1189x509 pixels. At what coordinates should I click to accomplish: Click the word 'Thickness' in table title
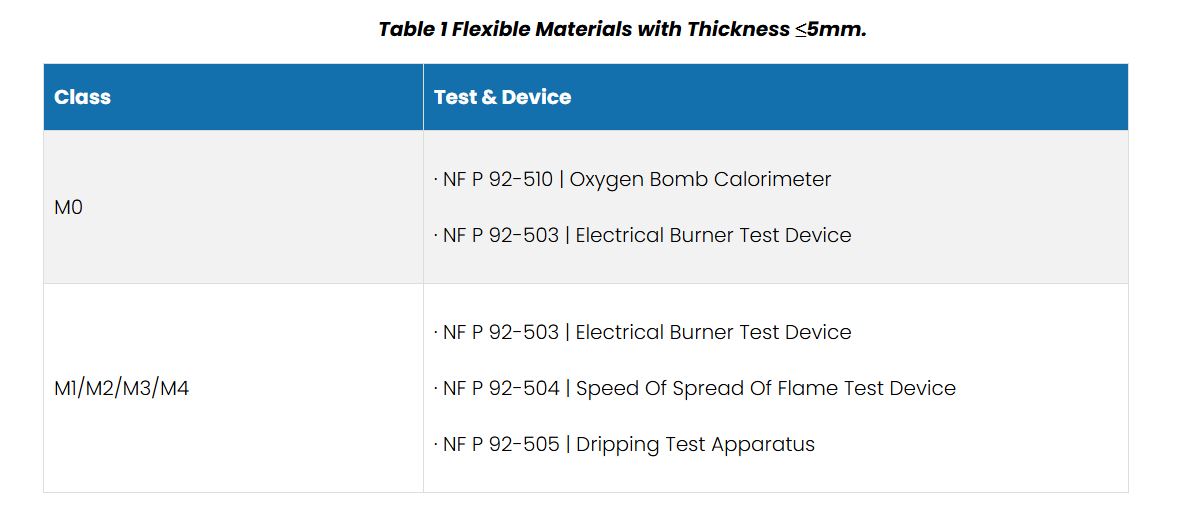click(738, 29)
